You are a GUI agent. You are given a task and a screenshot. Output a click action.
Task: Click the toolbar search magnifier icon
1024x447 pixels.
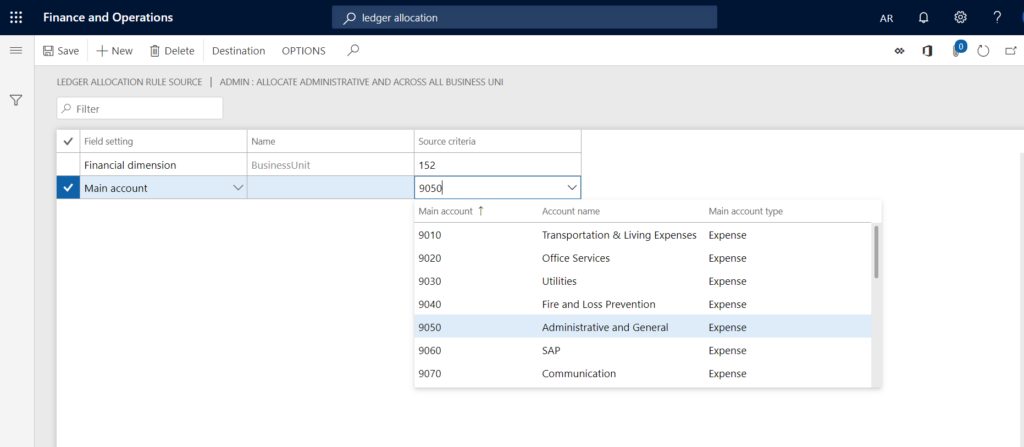coord(353,51)
